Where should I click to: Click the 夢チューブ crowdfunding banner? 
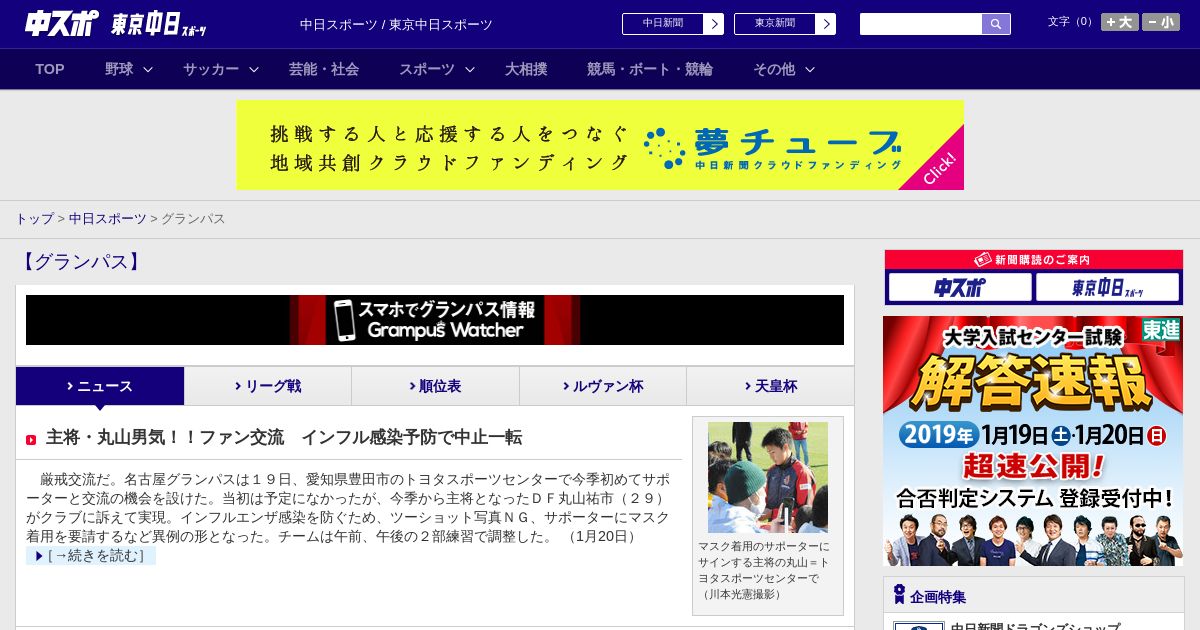pyautogui.click(x=600, y=145)
